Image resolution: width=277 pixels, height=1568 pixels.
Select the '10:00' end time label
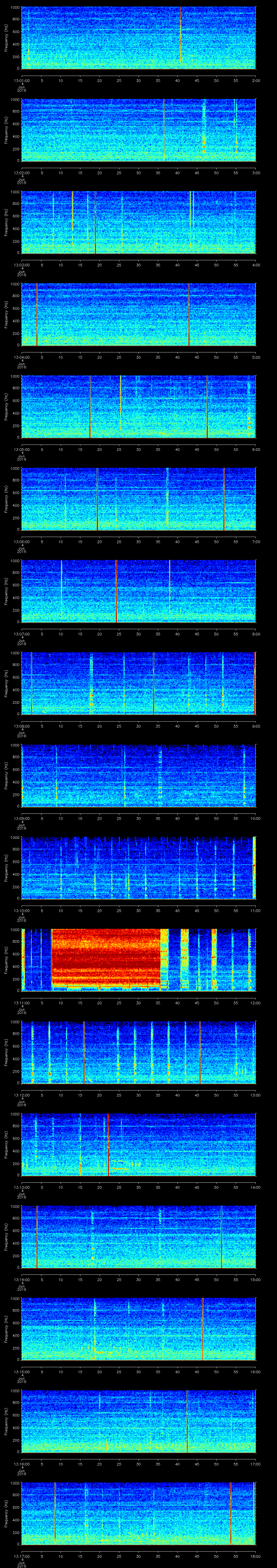255,818
